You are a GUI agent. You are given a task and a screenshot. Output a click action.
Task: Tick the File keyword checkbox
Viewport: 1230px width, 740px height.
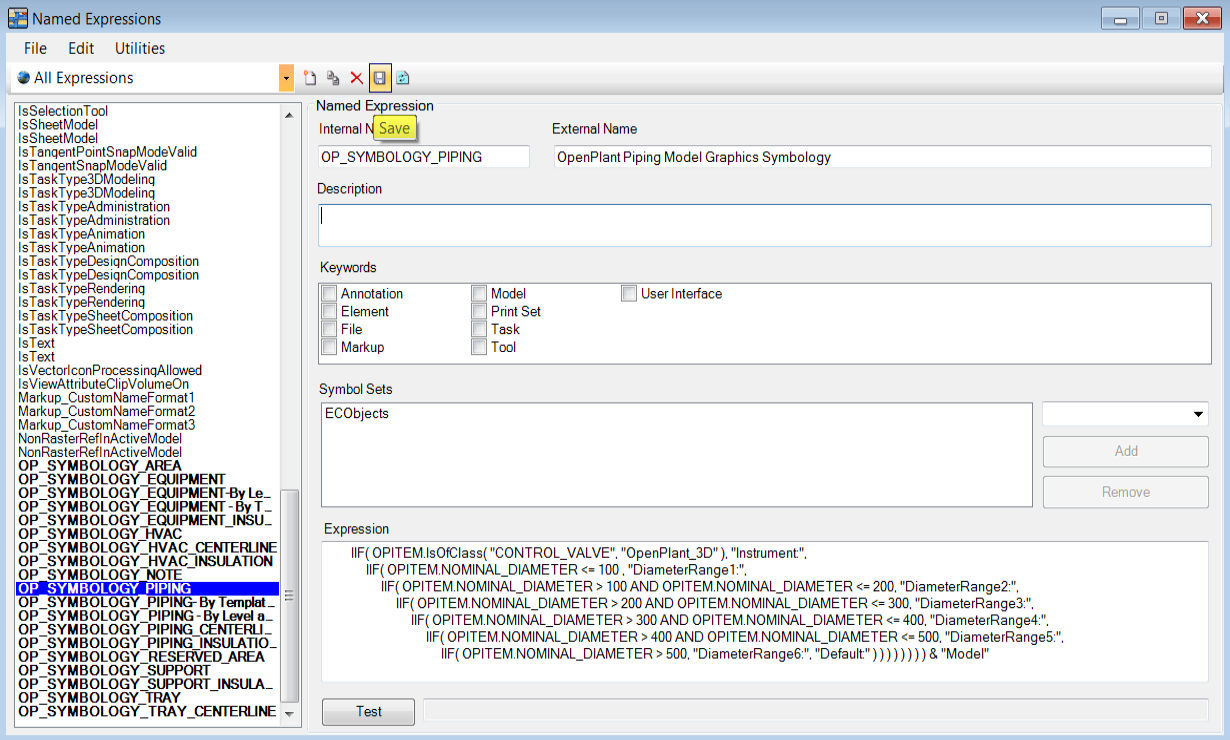click(x=329, y=329)
